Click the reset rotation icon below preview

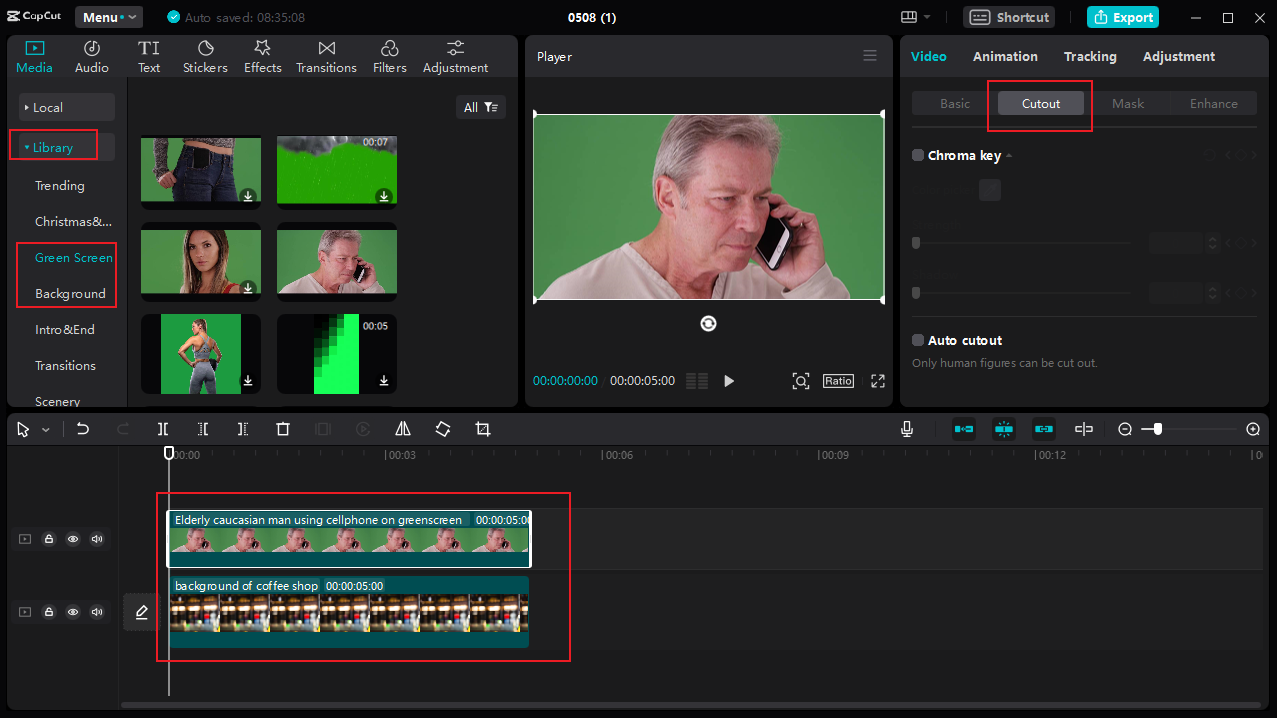708,324
